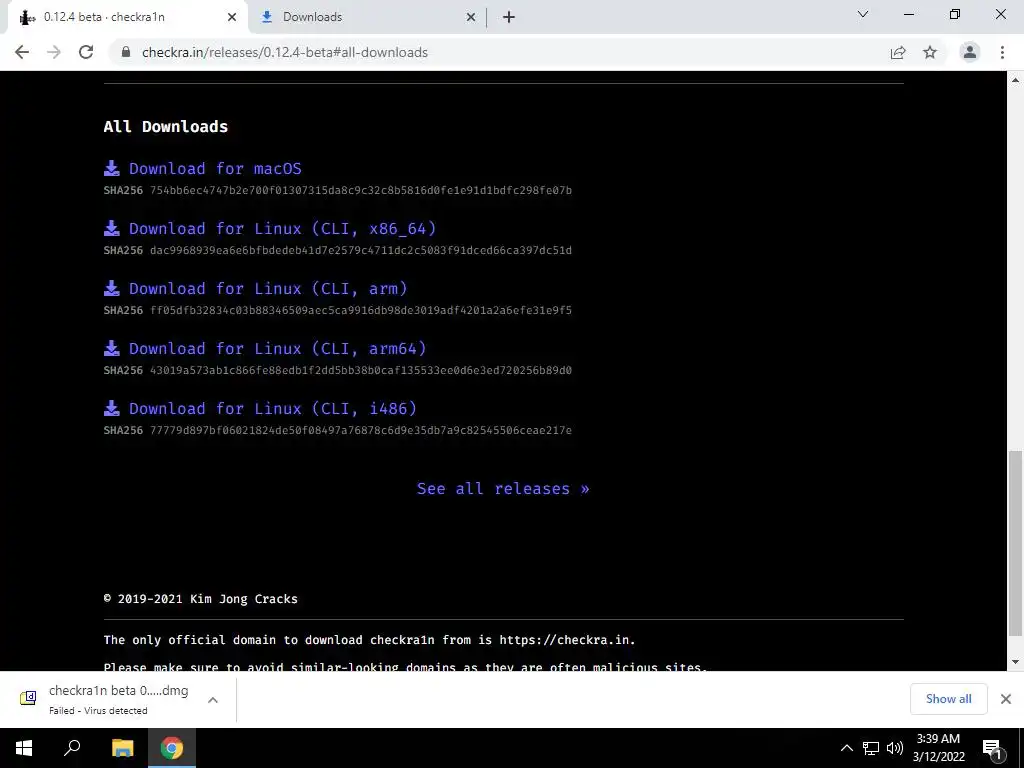This screenshot has height=768, width=1024.
Task: Click download icon for Linux x86_64
Action: (x=112, y=229)
